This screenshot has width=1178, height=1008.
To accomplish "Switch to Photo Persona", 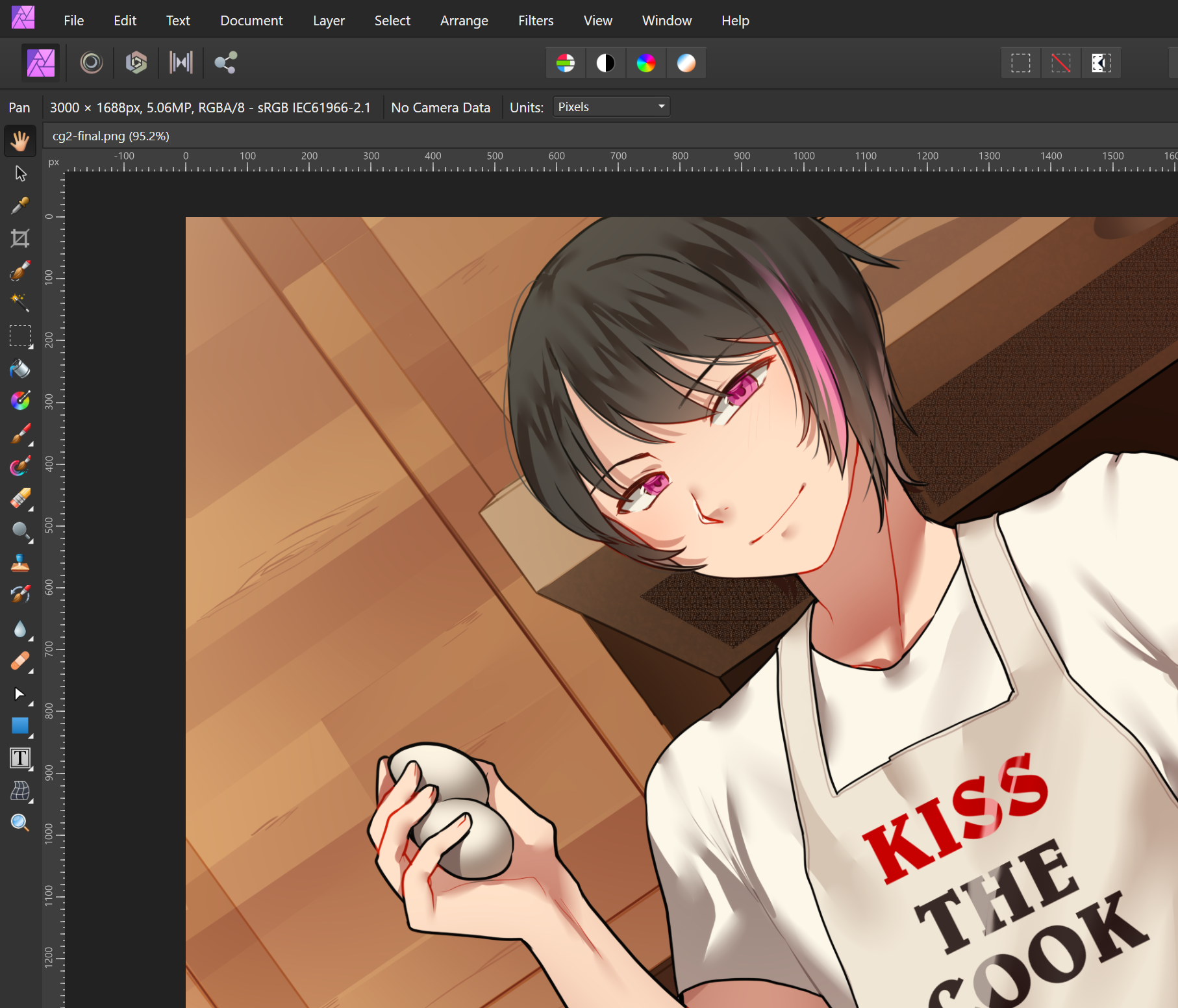I will [x=40, y=63].
